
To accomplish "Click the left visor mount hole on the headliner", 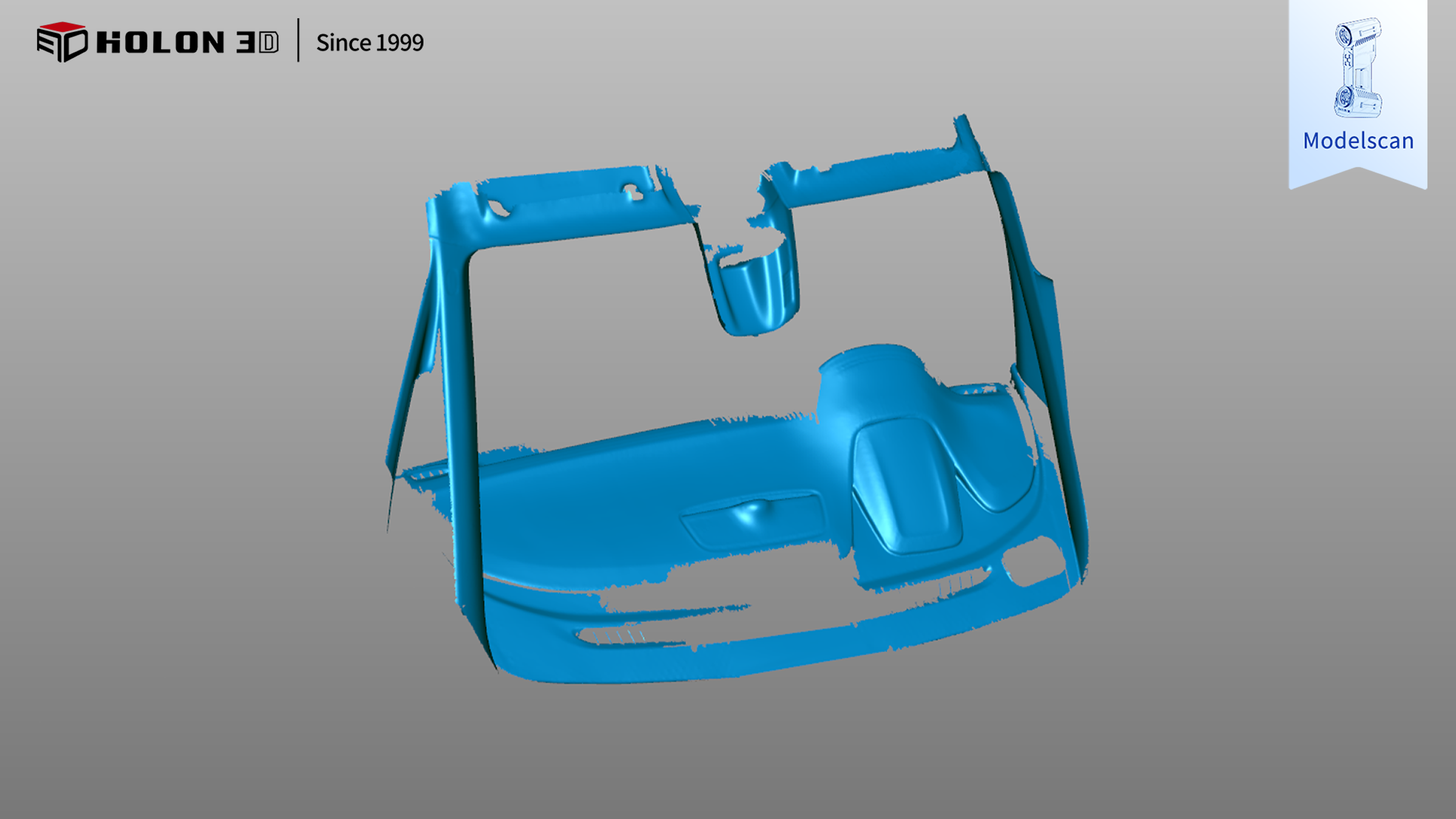I will pos(499,208).
